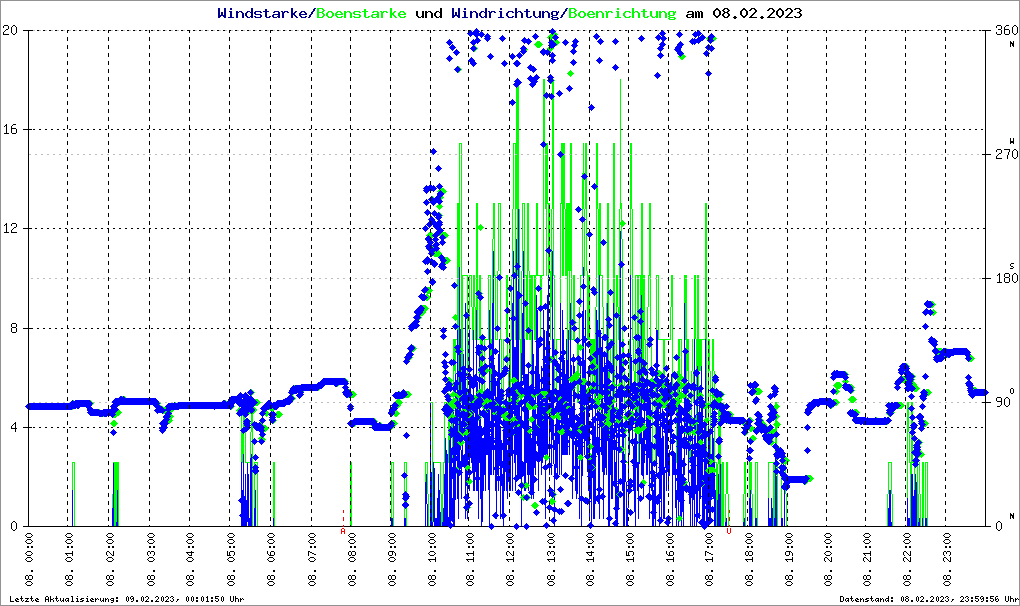Click the right axis value 90
Viewport: 1020px width, 606px height.
point(1003,402)
